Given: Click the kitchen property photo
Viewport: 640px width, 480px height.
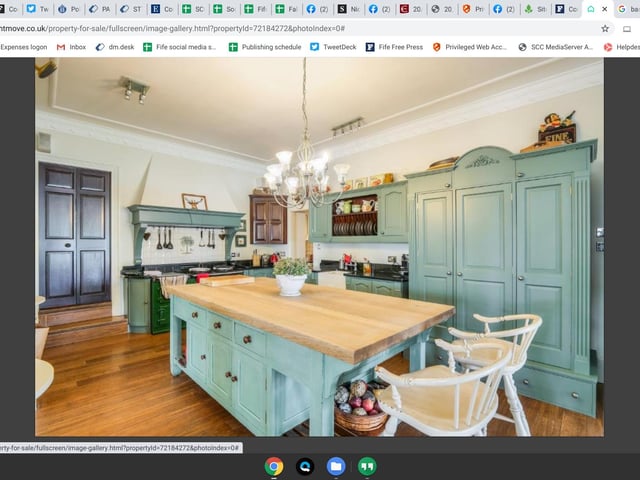Looking at the screenshot, I should tap(319, 247).
